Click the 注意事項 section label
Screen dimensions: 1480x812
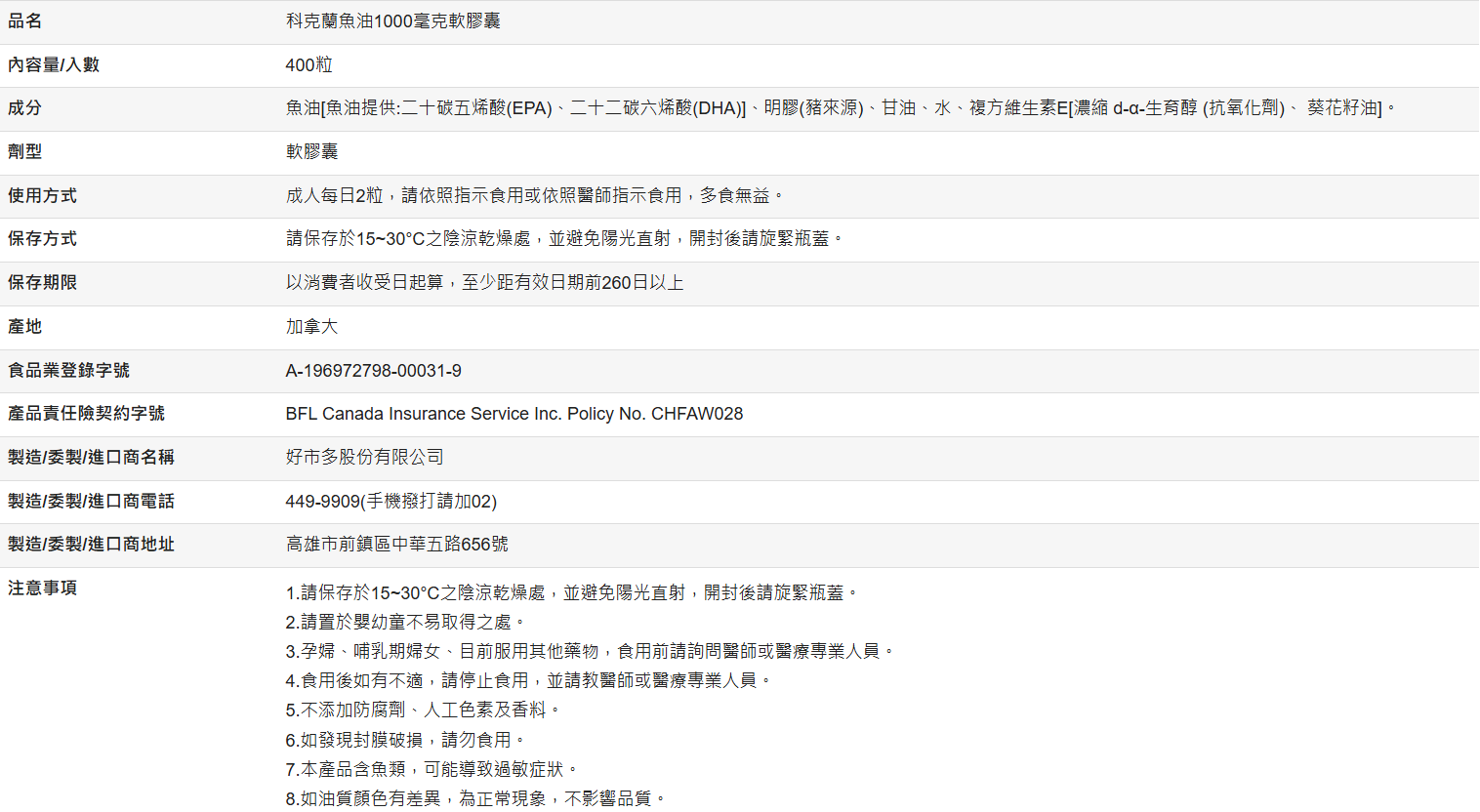[x=42, y=589]
